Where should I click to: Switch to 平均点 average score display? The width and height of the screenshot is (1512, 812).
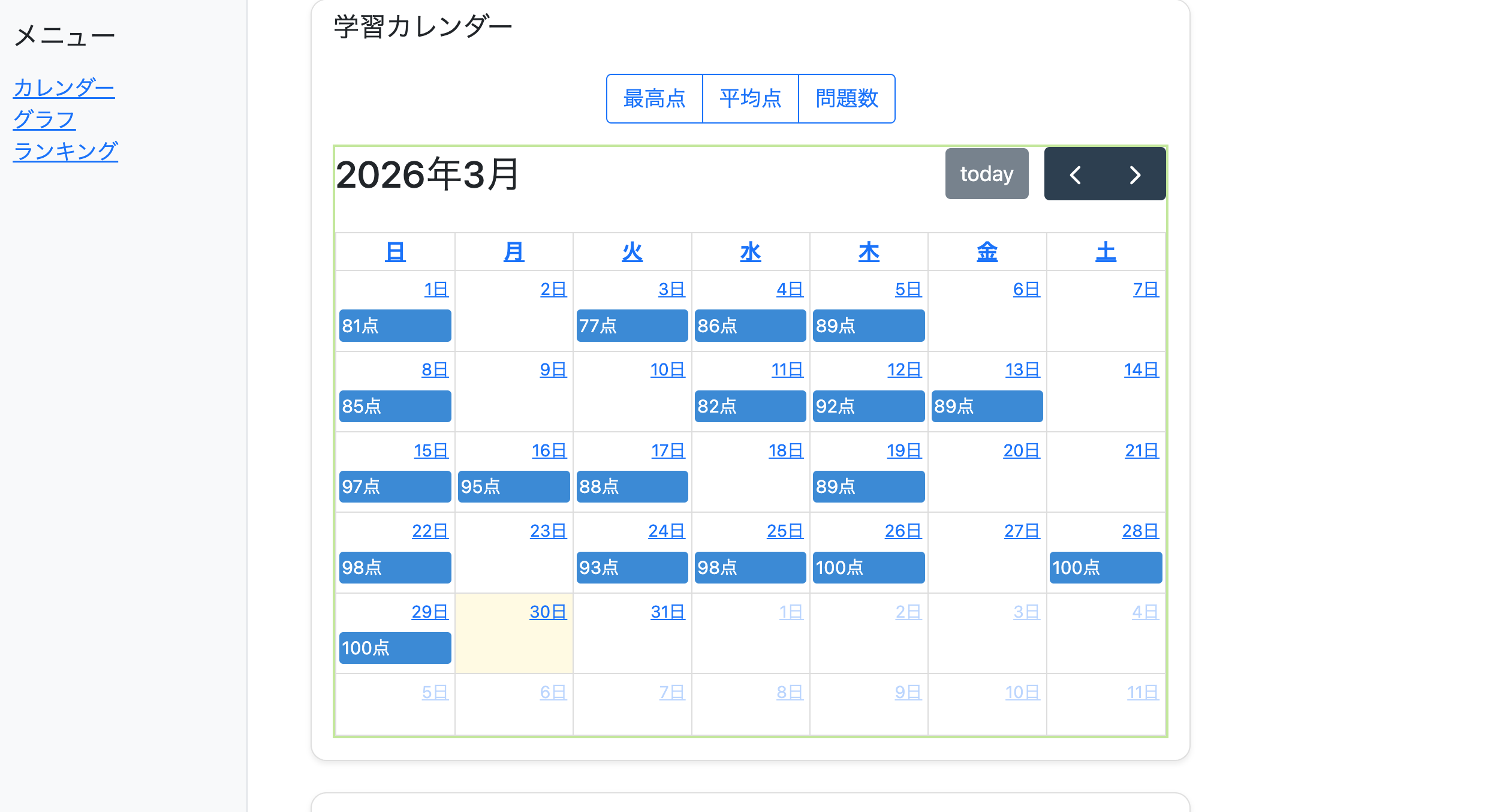tap(750, 98)
